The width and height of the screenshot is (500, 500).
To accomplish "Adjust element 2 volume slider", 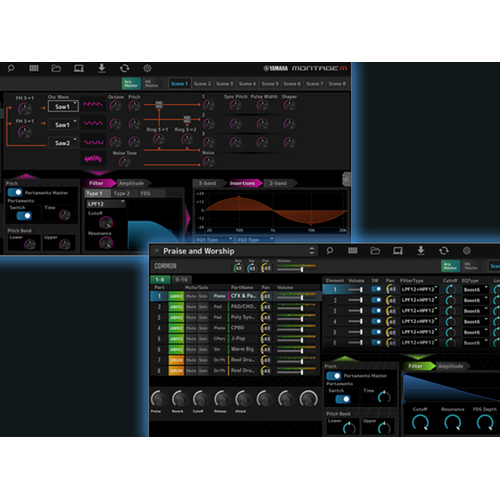I will pos(356,300).
